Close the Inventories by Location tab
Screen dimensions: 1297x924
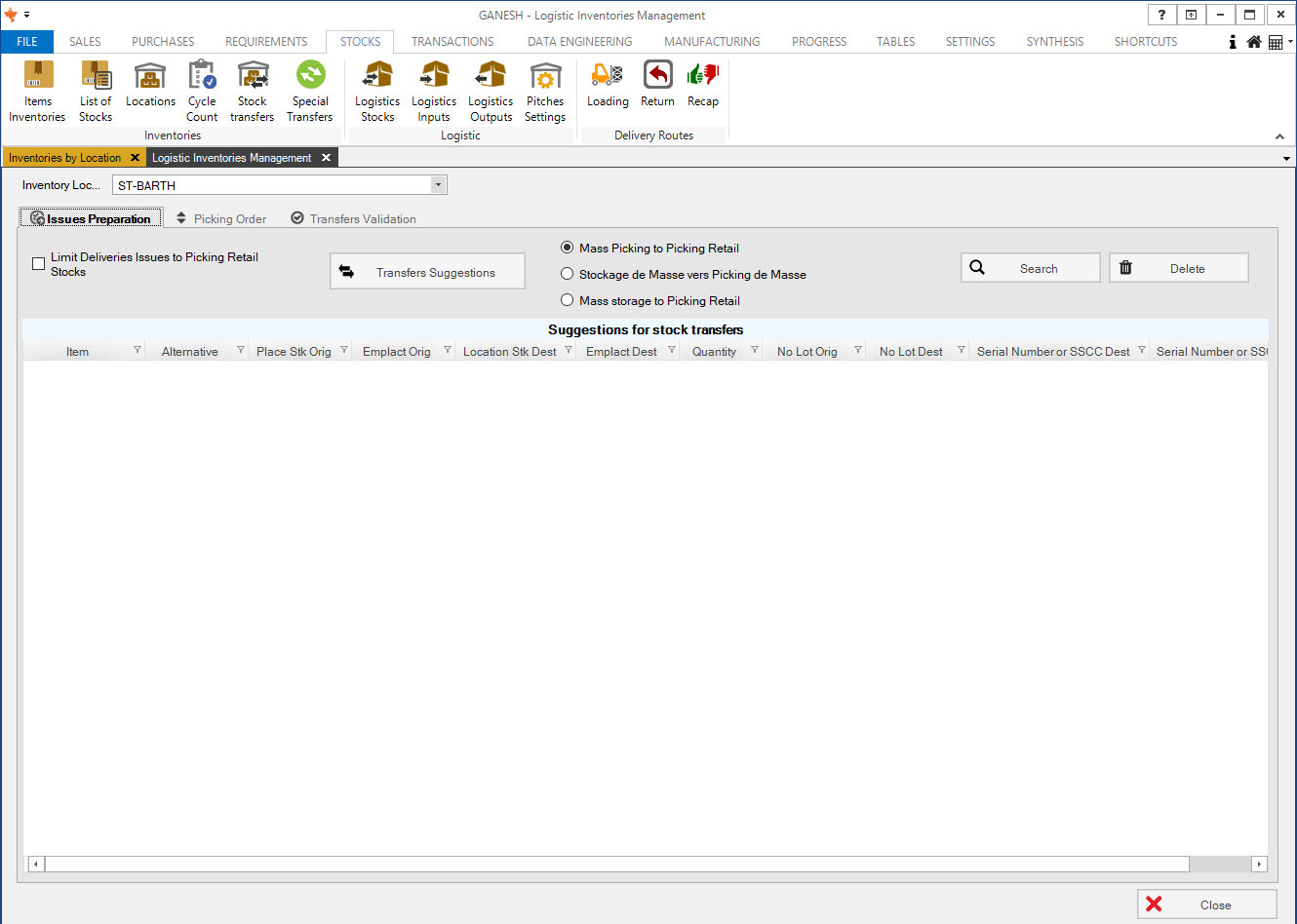click(135, 158)
